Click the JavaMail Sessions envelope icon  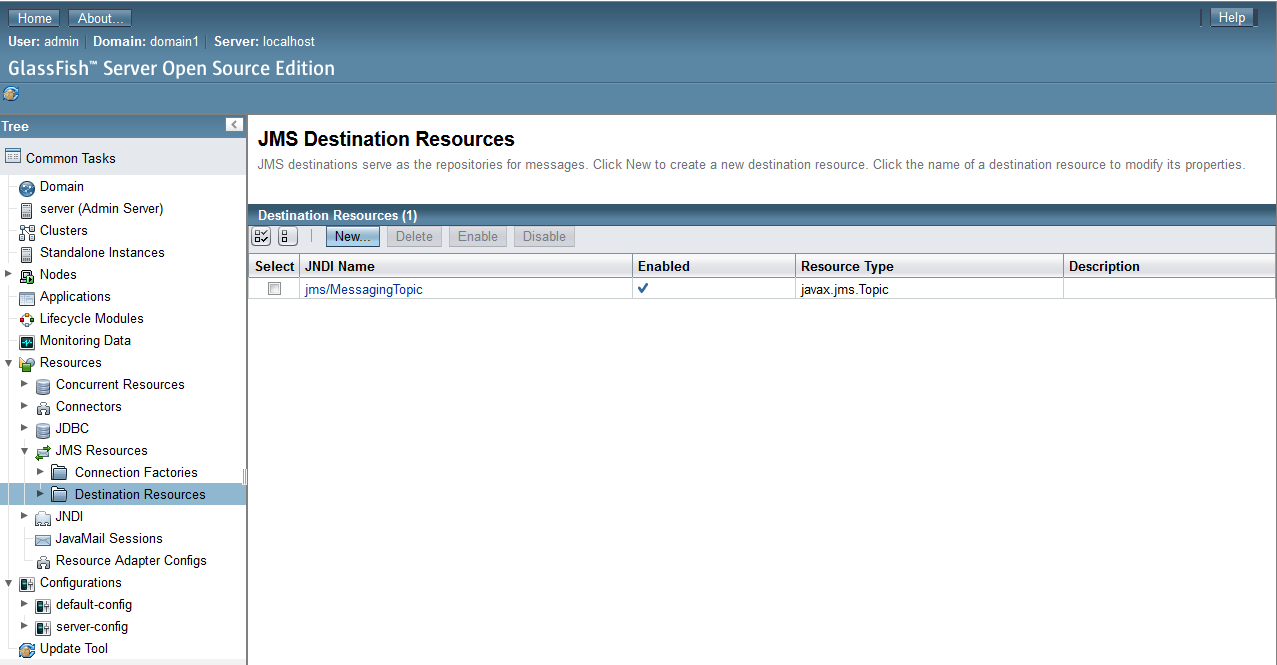pos(43,540)
